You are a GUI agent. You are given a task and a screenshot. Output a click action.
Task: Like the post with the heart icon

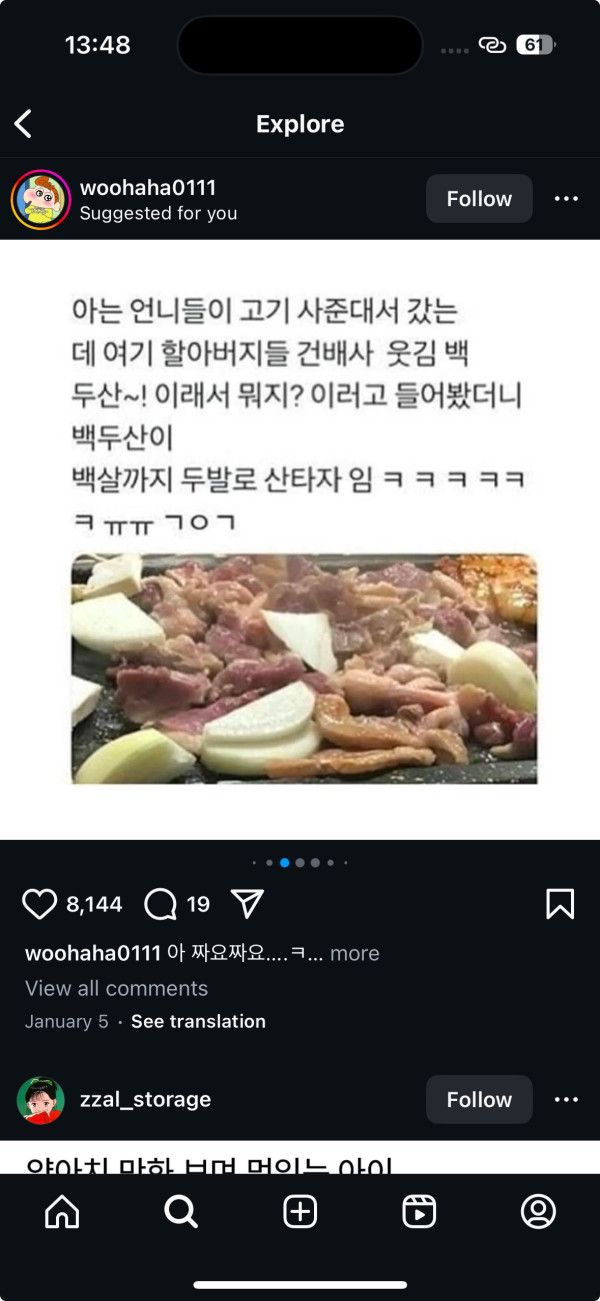pos(40,904)
